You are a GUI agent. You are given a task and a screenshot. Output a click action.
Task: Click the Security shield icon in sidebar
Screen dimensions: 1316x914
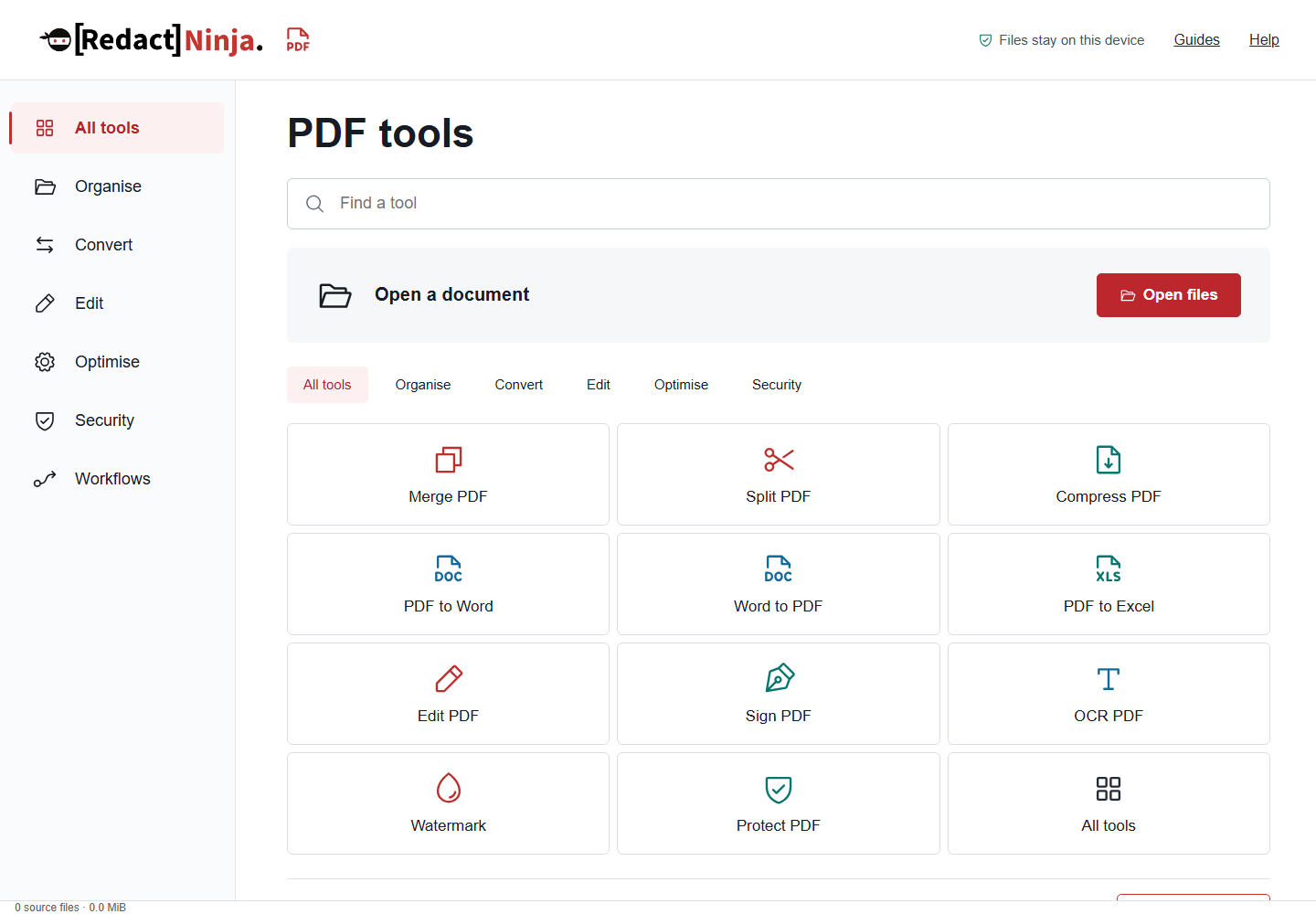point(45,420)
